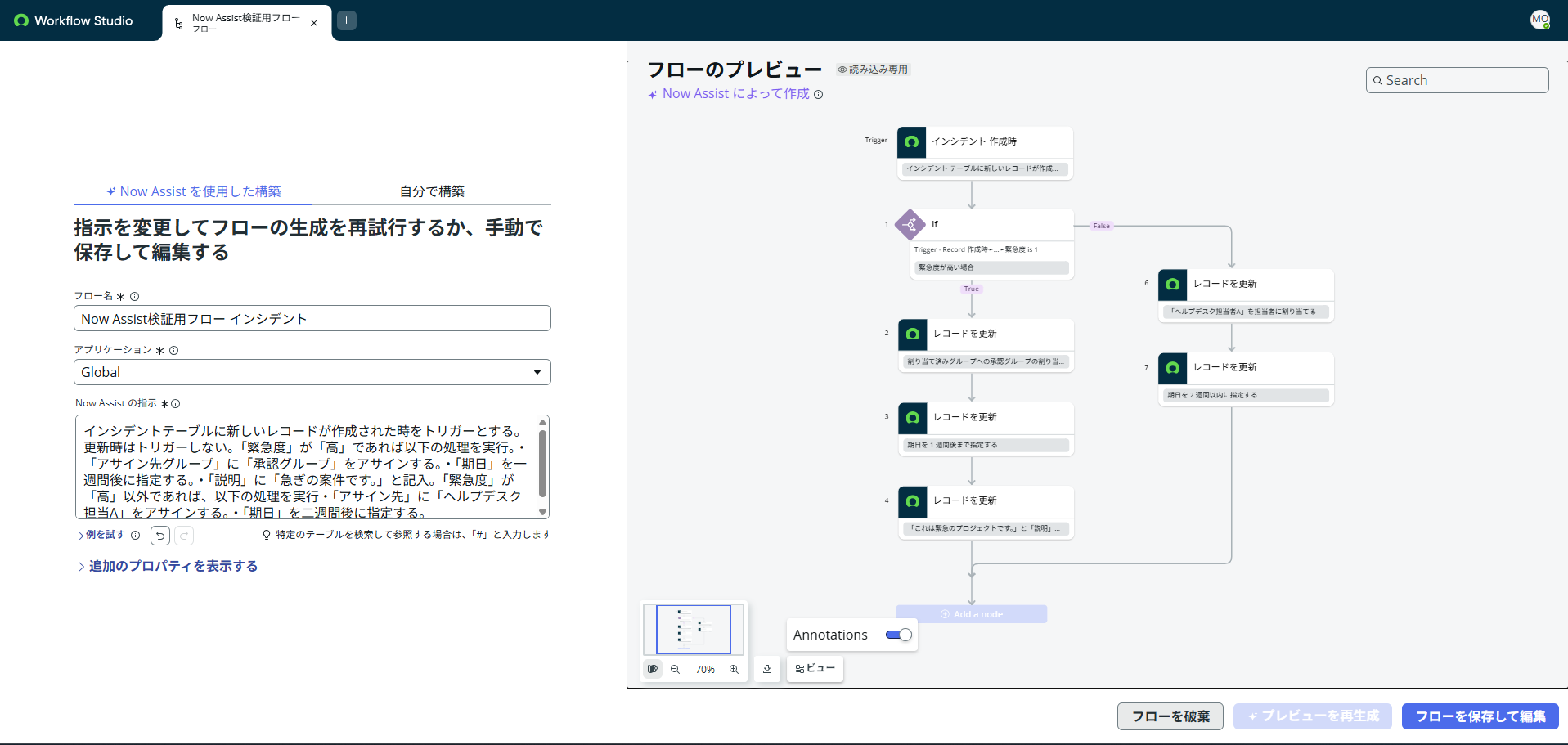This screenshot has height=745, width=1568.
Task: Click the info icon next to 例を試す
Action: click(136, 536)
